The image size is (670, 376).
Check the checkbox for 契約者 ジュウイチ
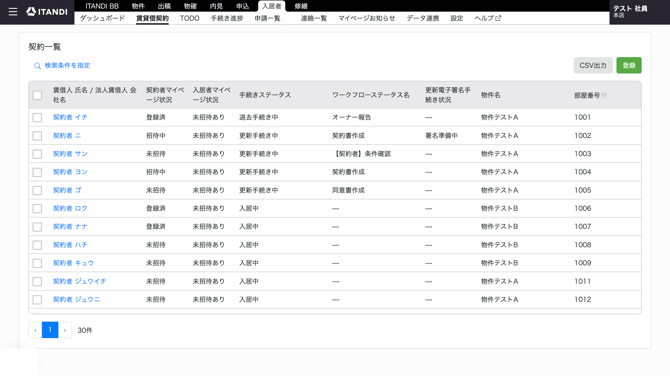tap(37, 282)
